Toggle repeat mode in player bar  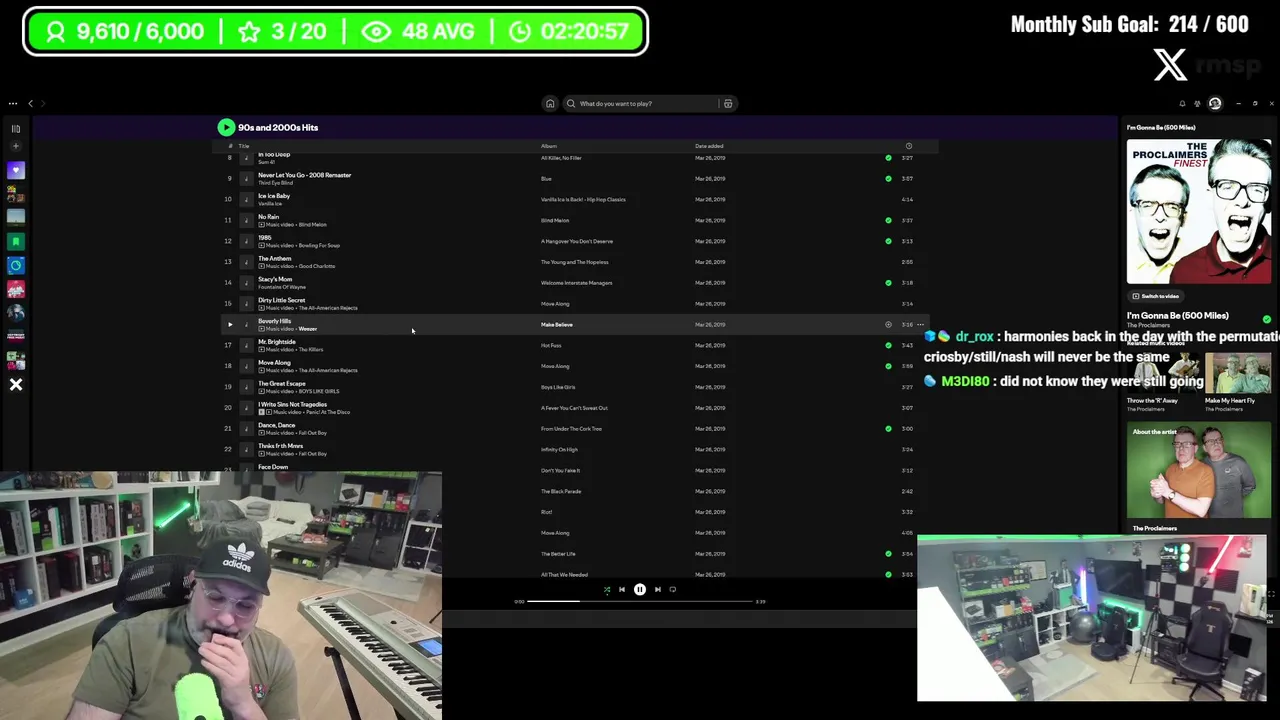click(x=673, y=589)
